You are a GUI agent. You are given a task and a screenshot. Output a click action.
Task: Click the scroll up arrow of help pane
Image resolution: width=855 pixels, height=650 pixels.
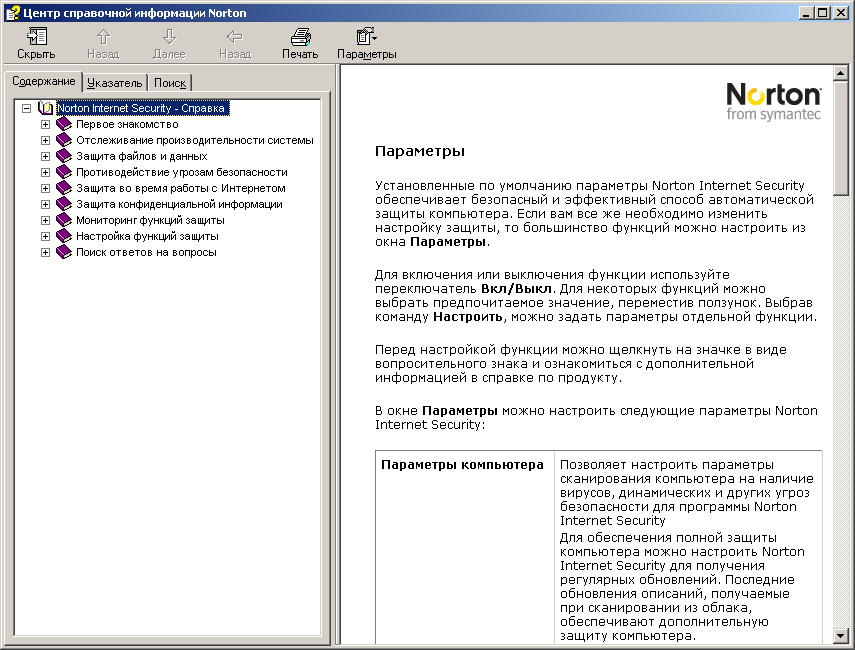pyautogui.click(x=840, y=73)
